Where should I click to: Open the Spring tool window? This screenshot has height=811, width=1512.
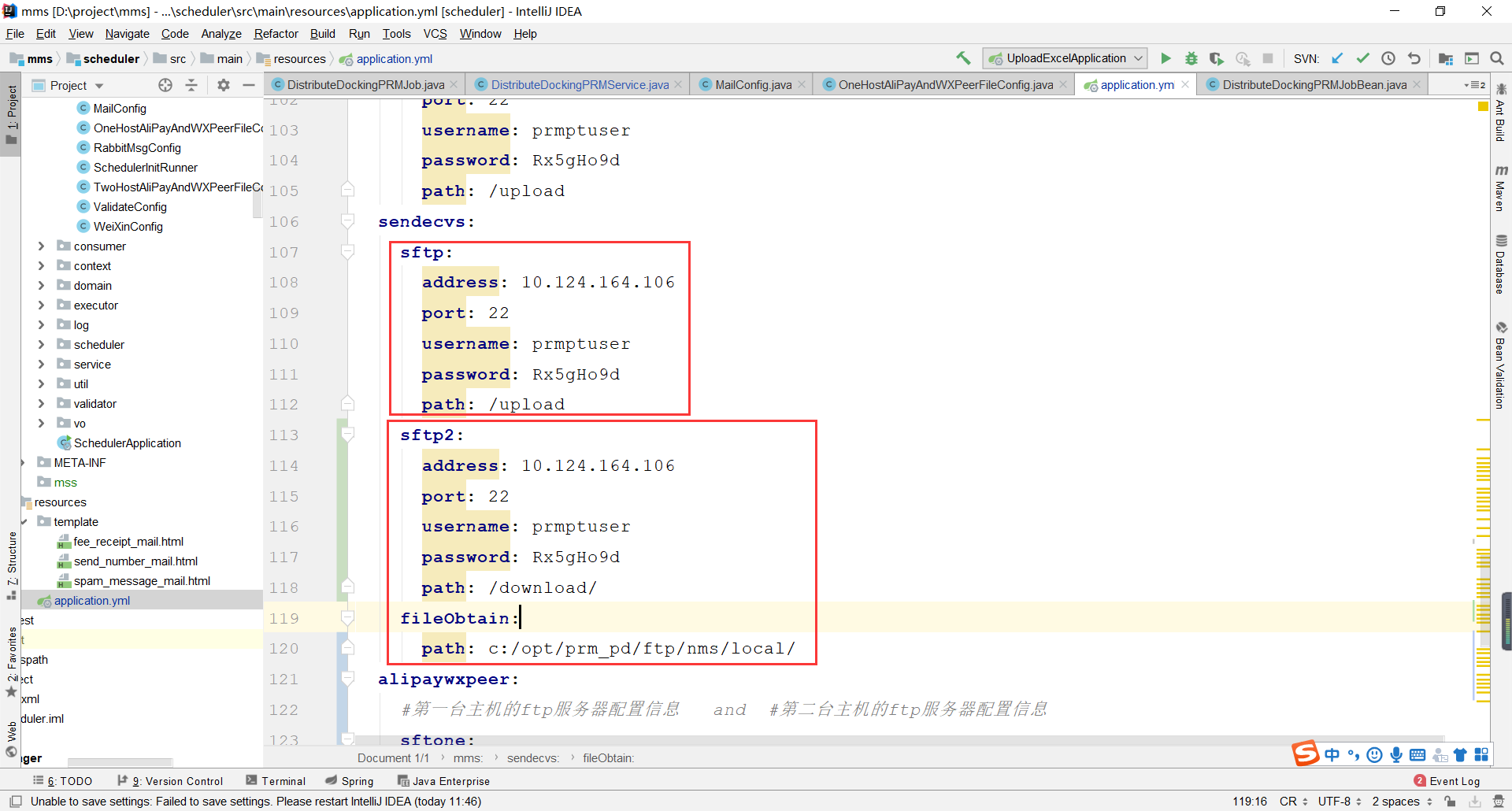(350, 781)
